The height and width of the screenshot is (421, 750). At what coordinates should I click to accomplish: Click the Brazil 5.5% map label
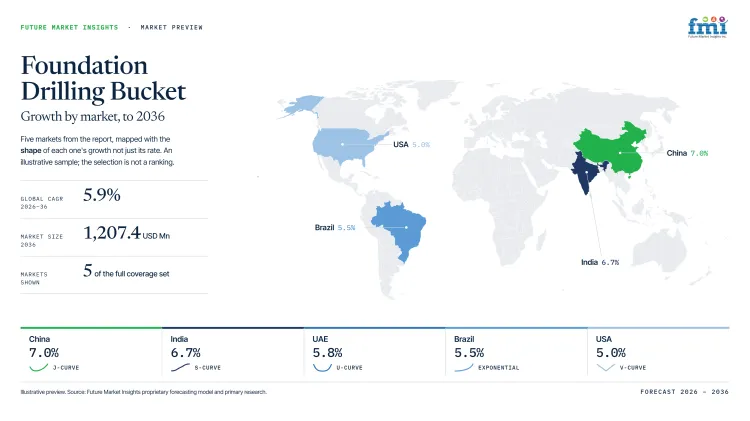335,228
